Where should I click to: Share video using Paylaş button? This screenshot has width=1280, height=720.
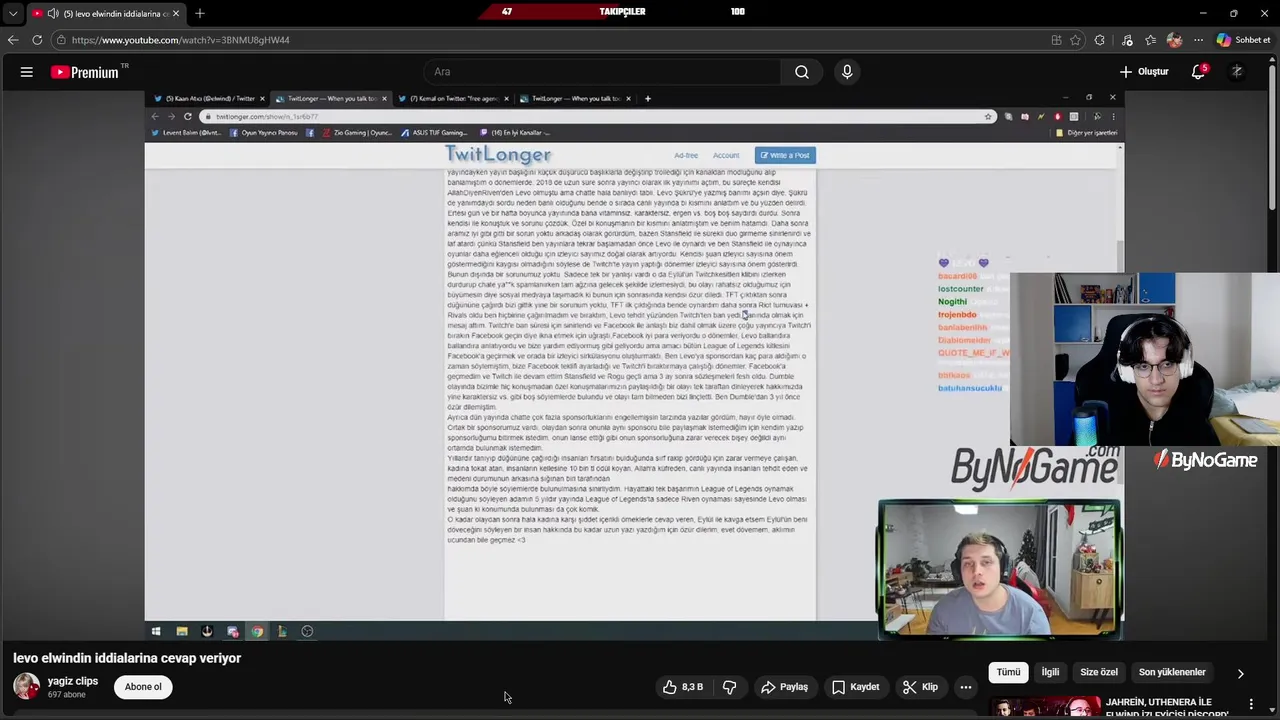coord(784,687)
